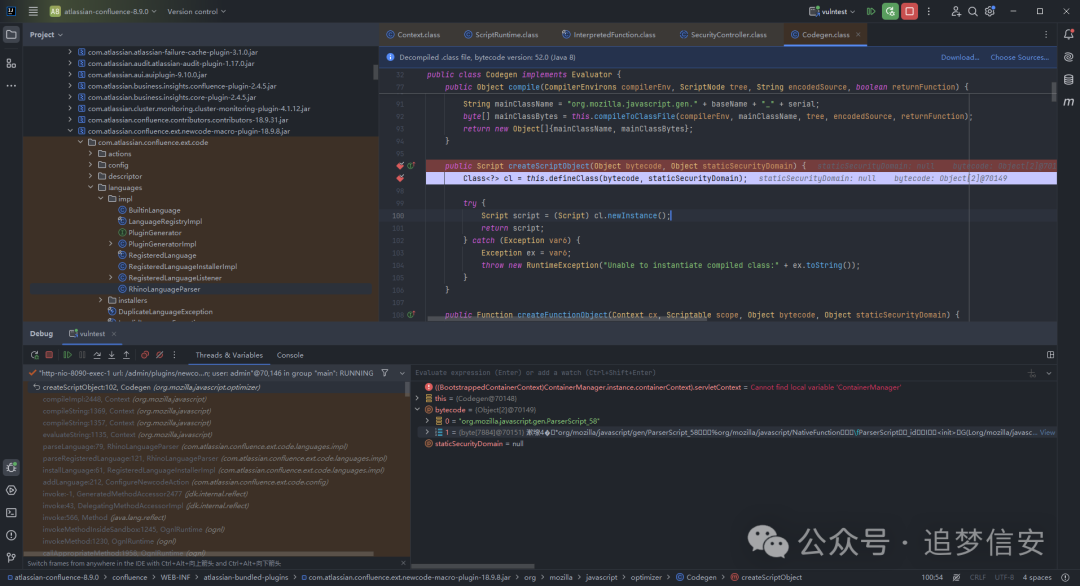This screenshot has width=1080, height=586.
Task: Open Search Everywhere magnifier icon
Action: pos(973,11)
